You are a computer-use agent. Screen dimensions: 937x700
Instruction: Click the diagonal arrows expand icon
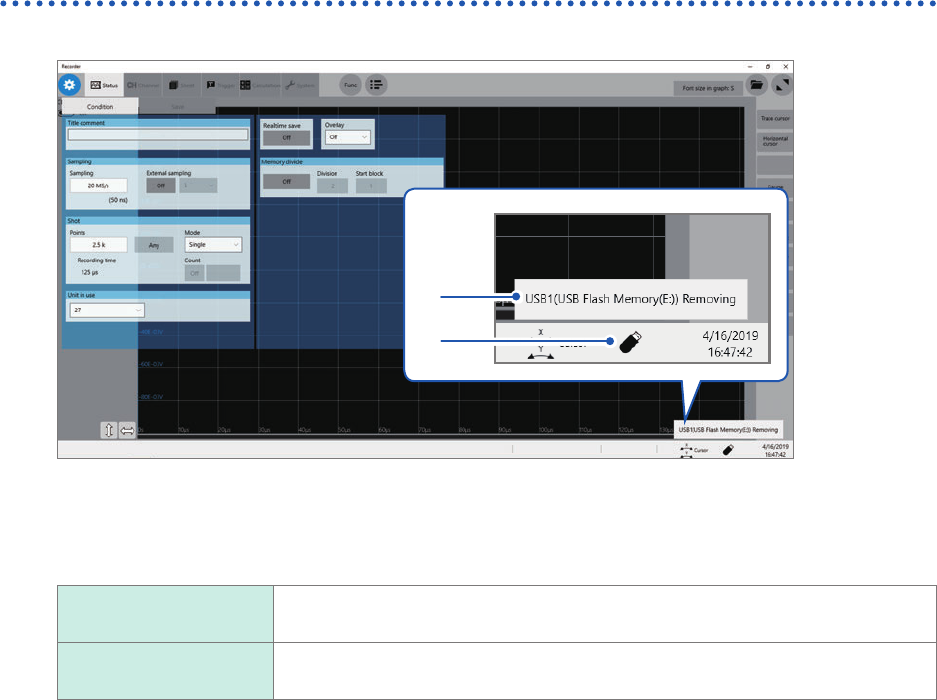pyautogui.click(x=782, y=85)
